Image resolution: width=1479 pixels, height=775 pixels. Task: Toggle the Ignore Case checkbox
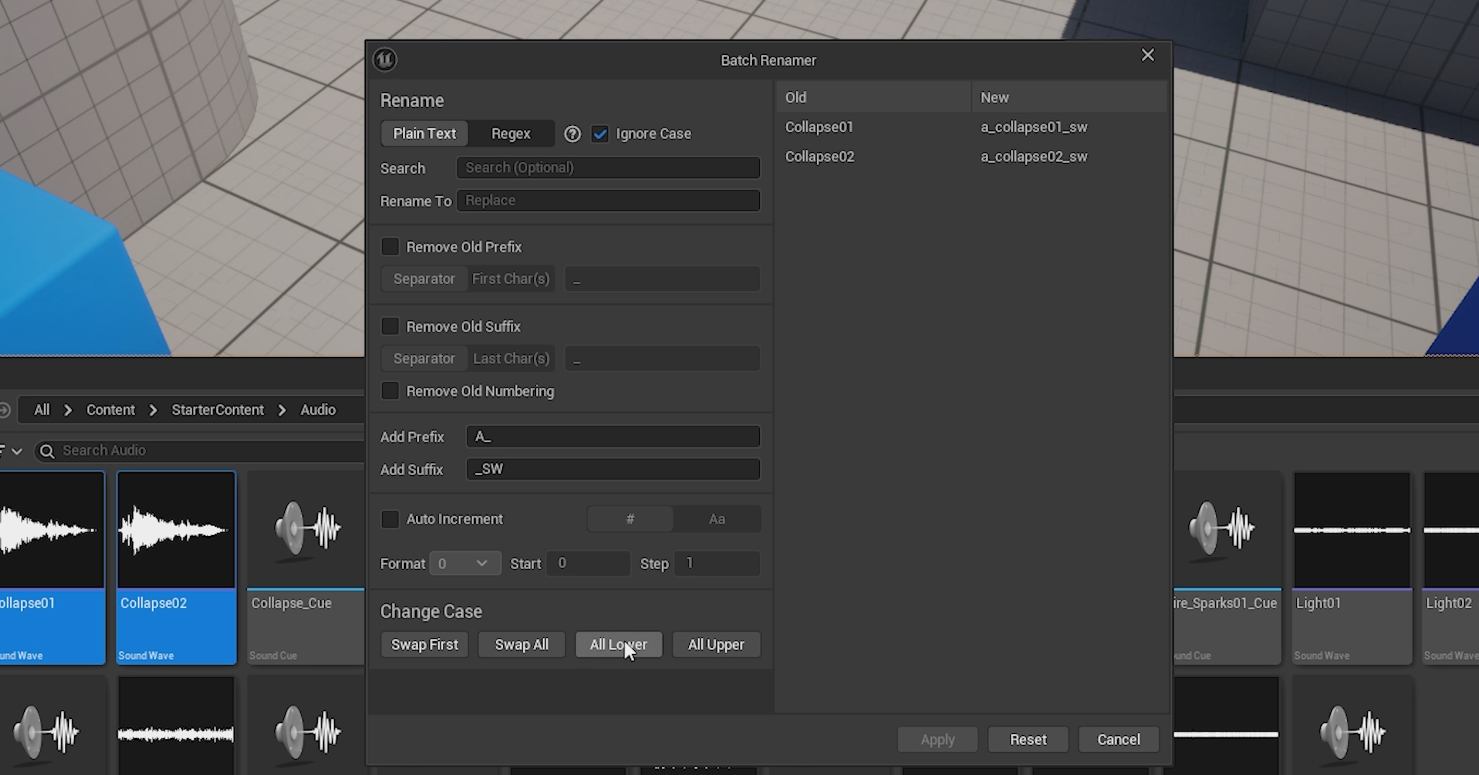tap(600, 134)
